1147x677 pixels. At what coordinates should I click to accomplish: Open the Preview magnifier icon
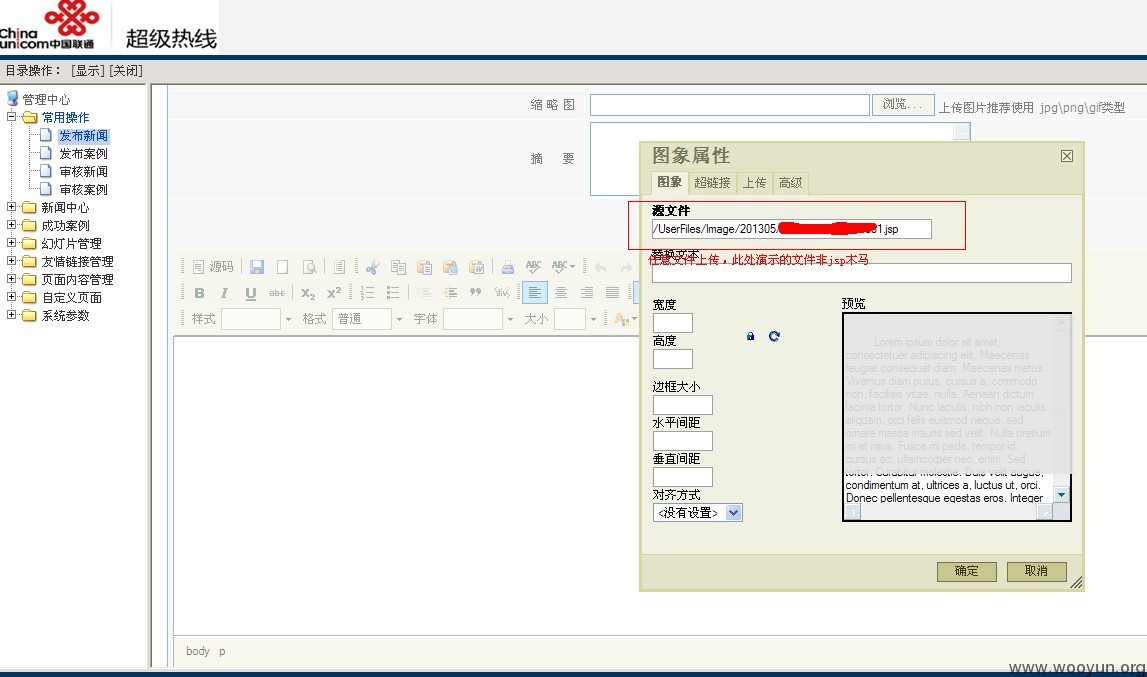(x=309, y=267)
